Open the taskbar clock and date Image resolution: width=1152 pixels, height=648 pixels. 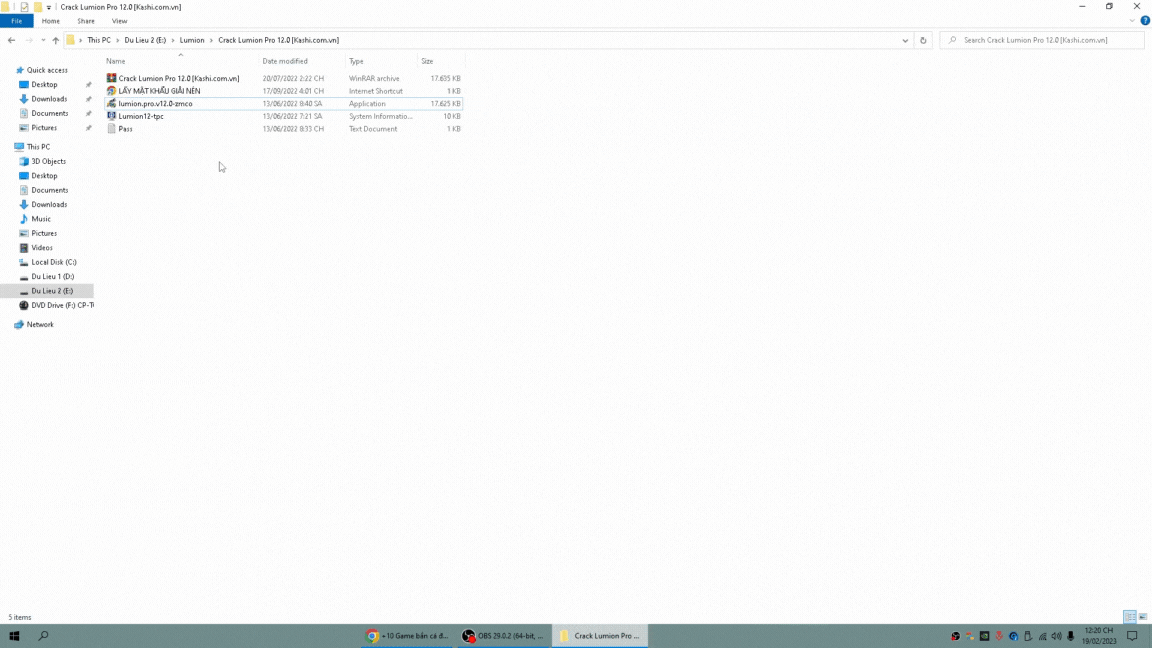click(1098, 636)
